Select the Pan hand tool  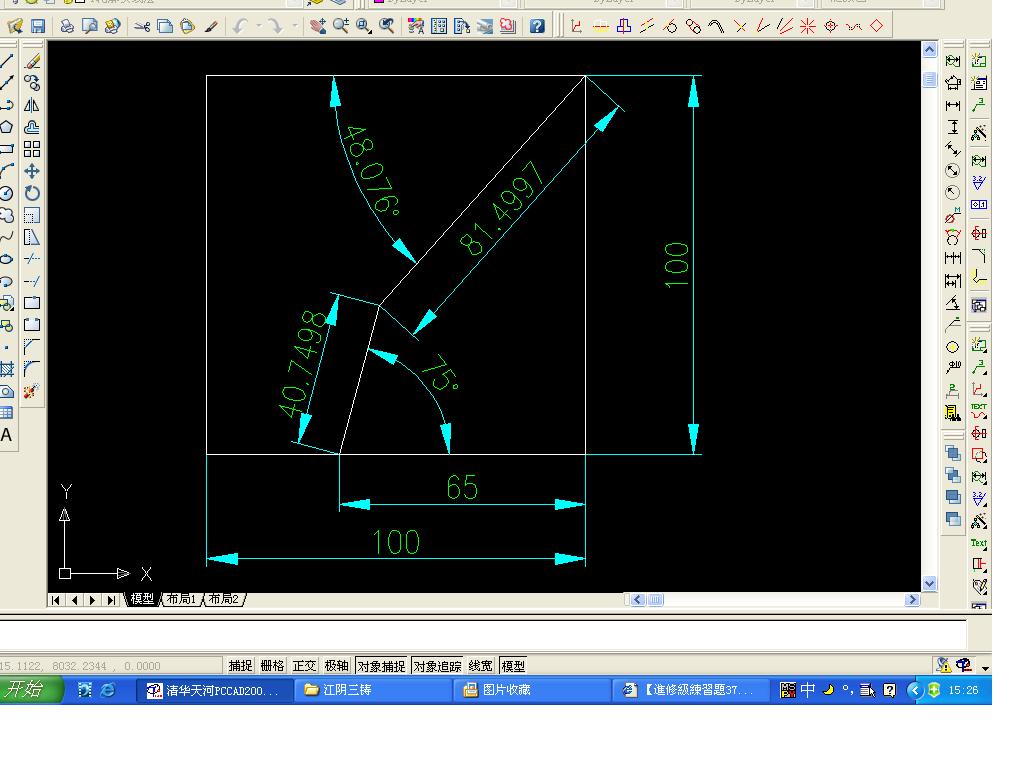[x=318, y=26]
